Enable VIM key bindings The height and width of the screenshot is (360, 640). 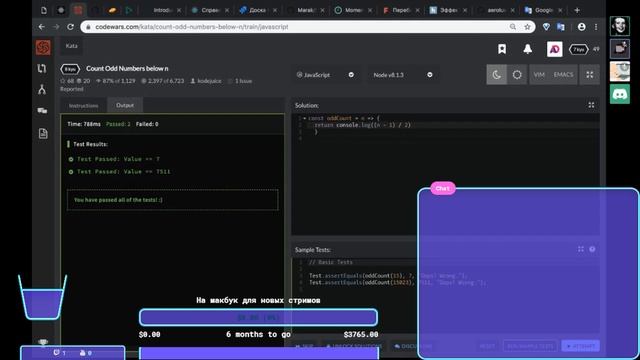(539, 75)
